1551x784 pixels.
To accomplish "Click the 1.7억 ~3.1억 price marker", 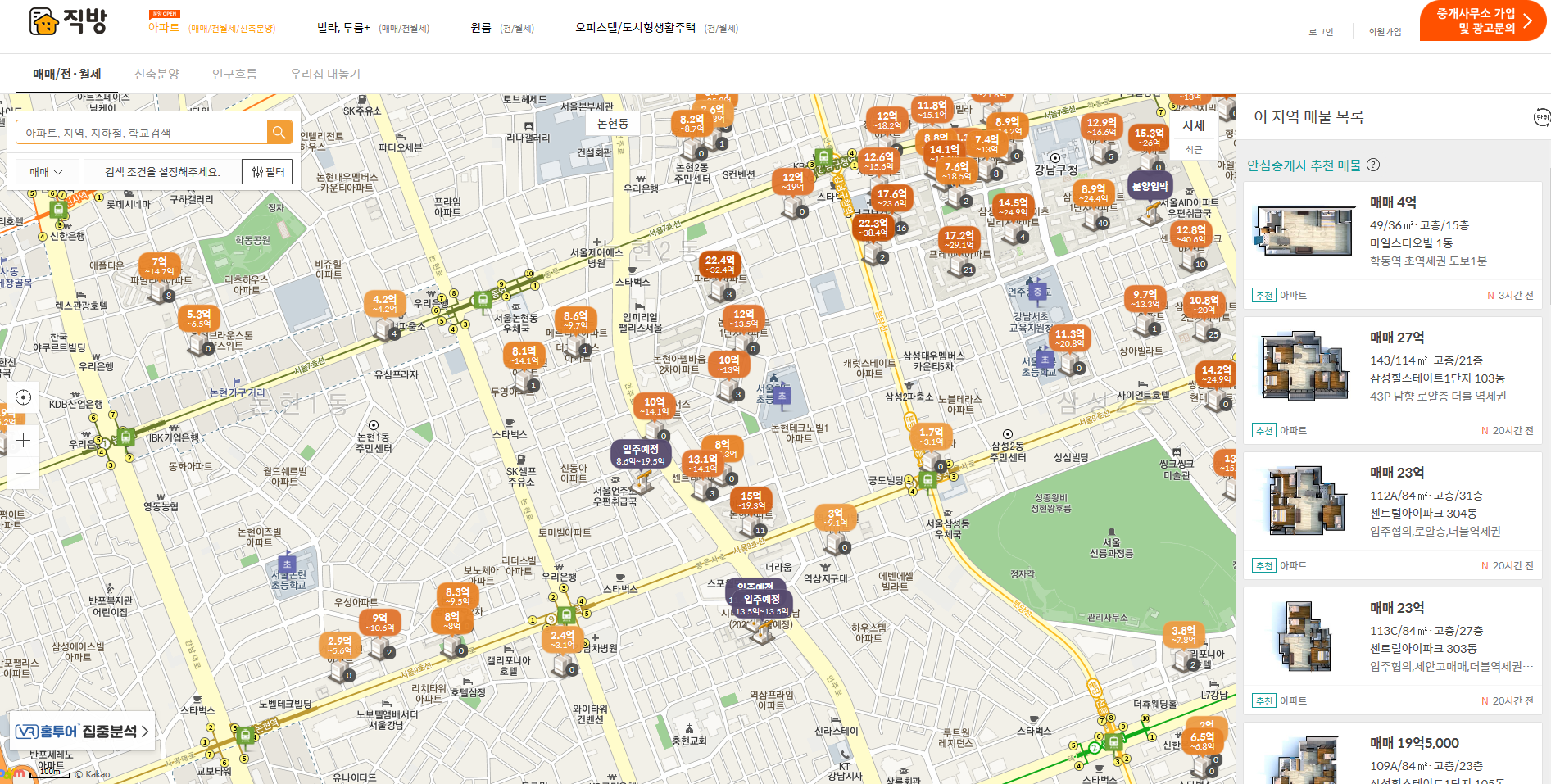I will [931, 437].
